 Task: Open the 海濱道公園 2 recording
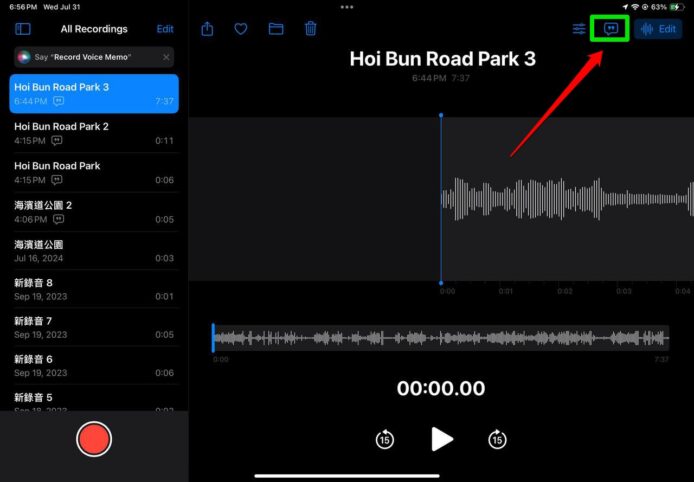[x=94, y=211]
